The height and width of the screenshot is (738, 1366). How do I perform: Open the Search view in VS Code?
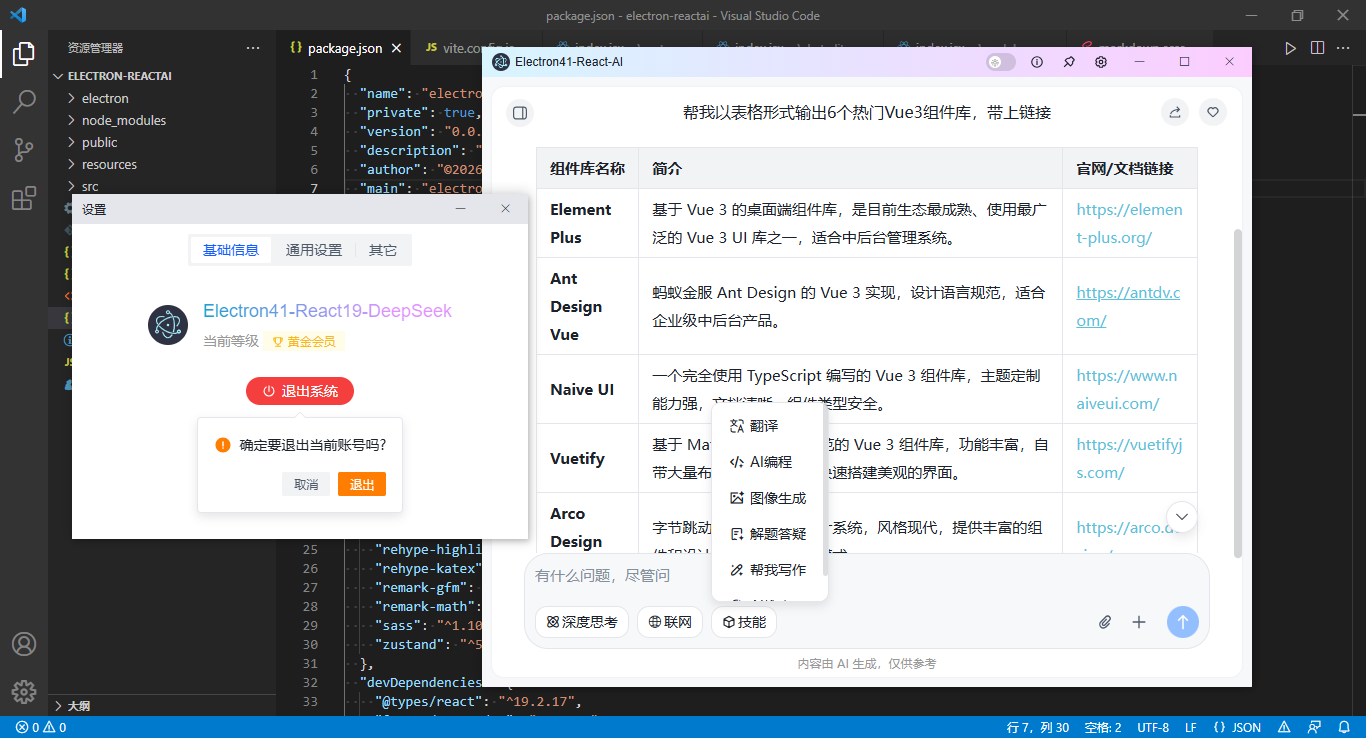(24, 102)
